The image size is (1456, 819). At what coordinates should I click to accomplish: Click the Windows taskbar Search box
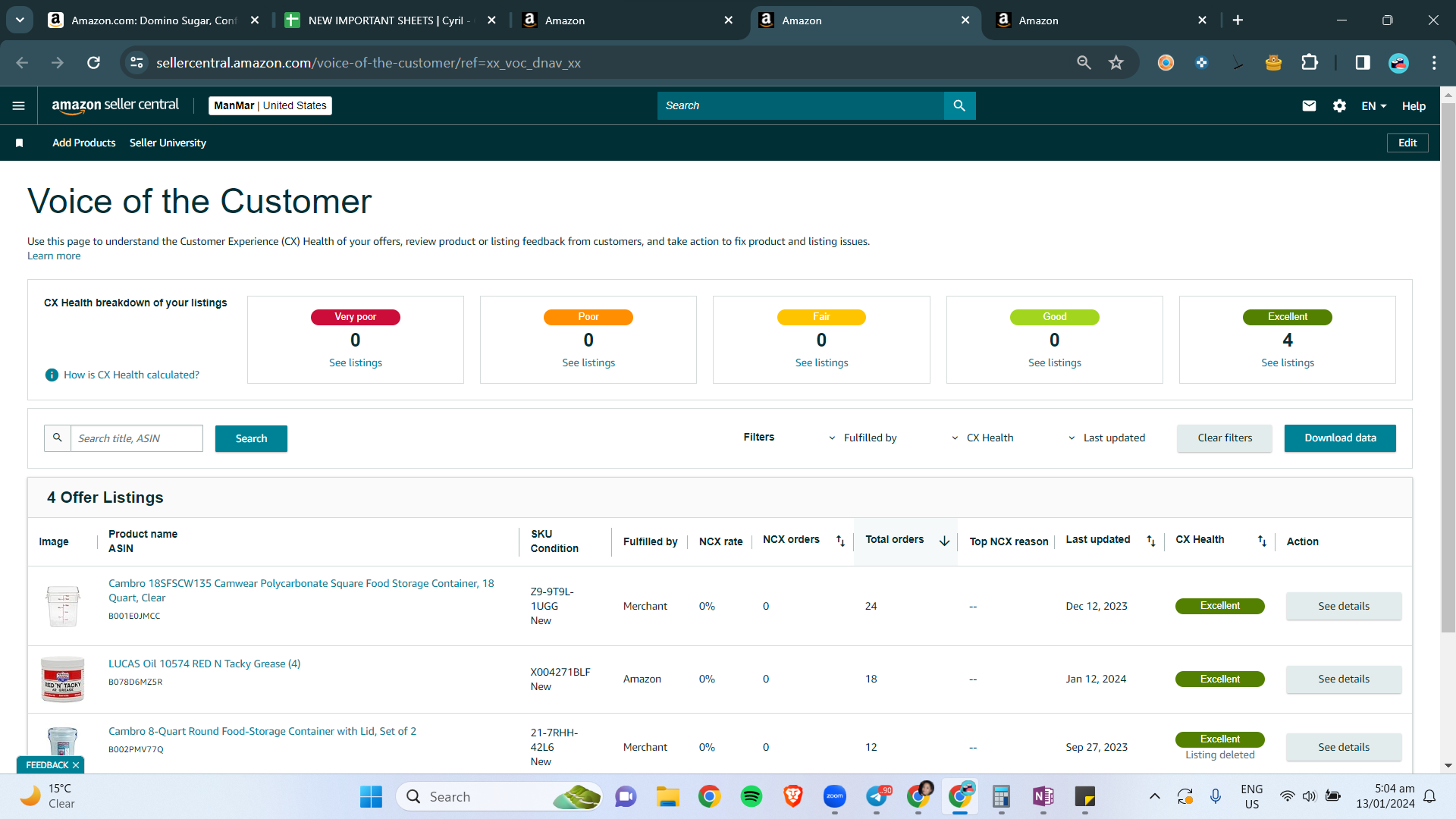click(x=499, y=796)
